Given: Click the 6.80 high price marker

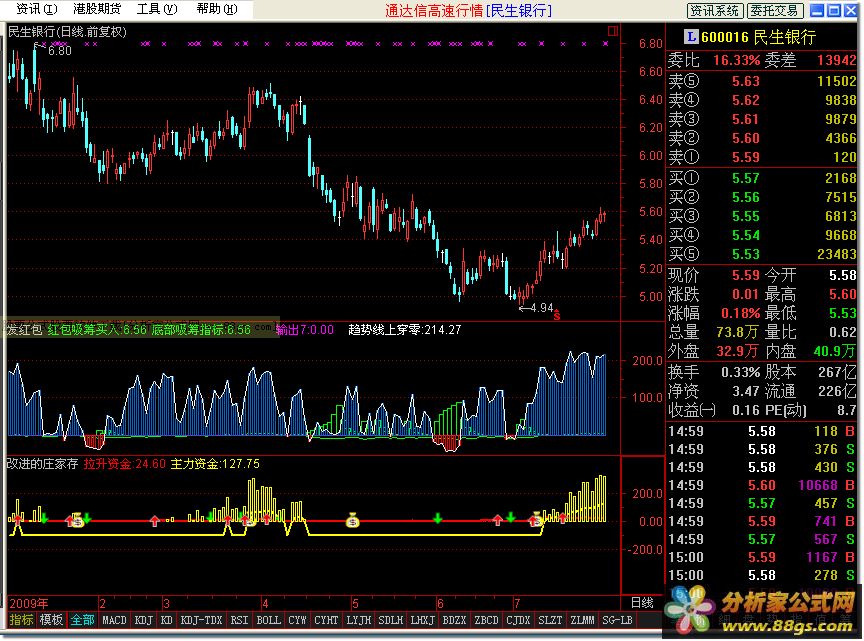Looking at the screenshot, I should click(x=60, y=51).
